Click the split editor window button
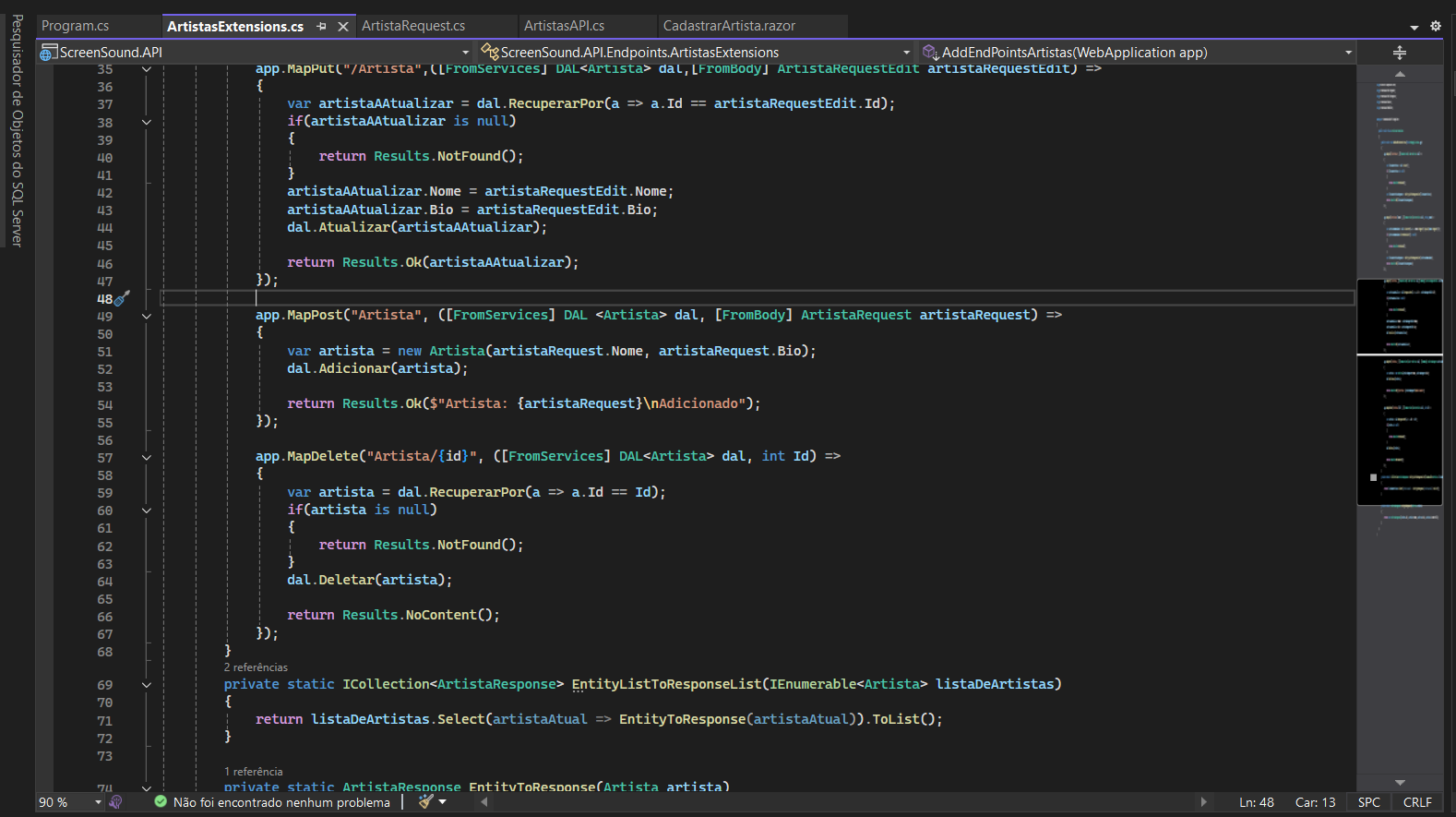 coord(1400,53)
